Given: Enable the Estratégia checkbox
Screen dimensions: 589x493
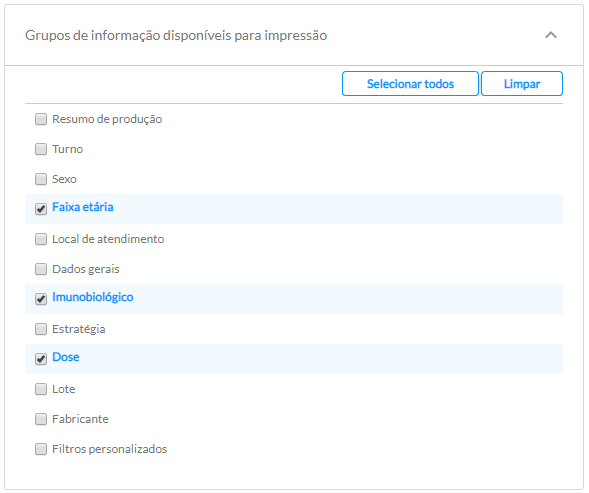Looking at the screenshot, I should tap(41, 329).
